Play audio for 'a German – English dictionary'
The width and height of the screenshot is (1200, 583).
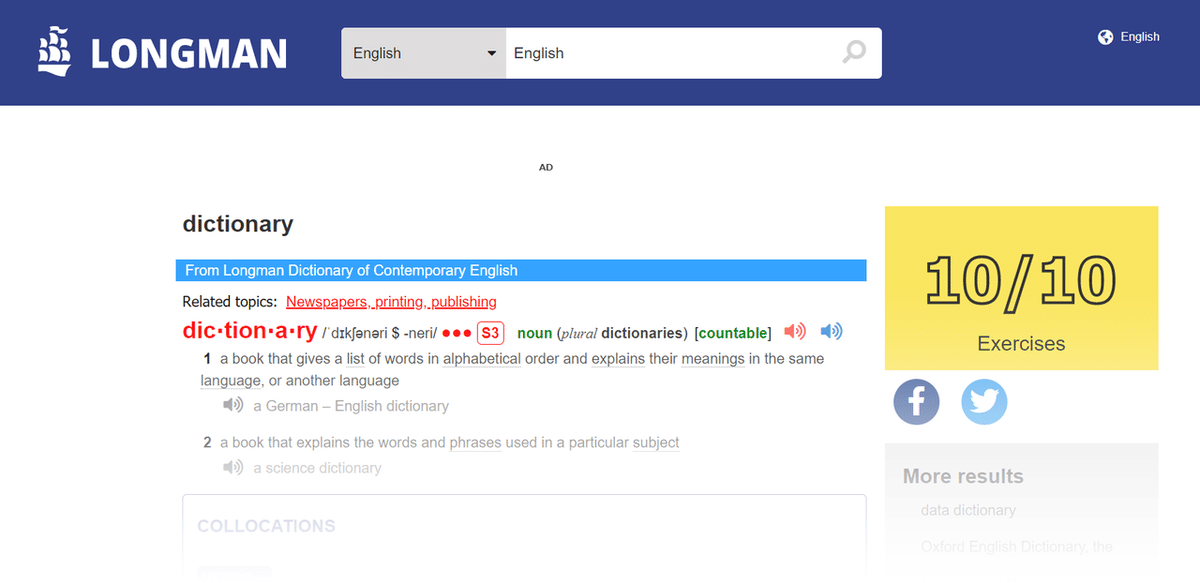point(233,405)
